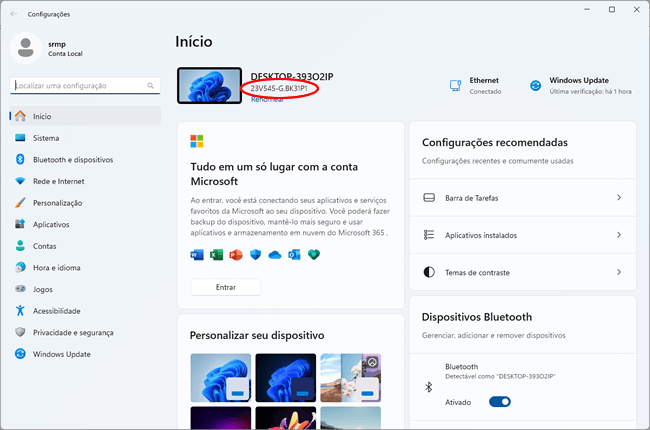The width and height of the screenshot is (650, 430).
Task: Click the Acessibilidade figure icon
Action: [x=20, y=310]
